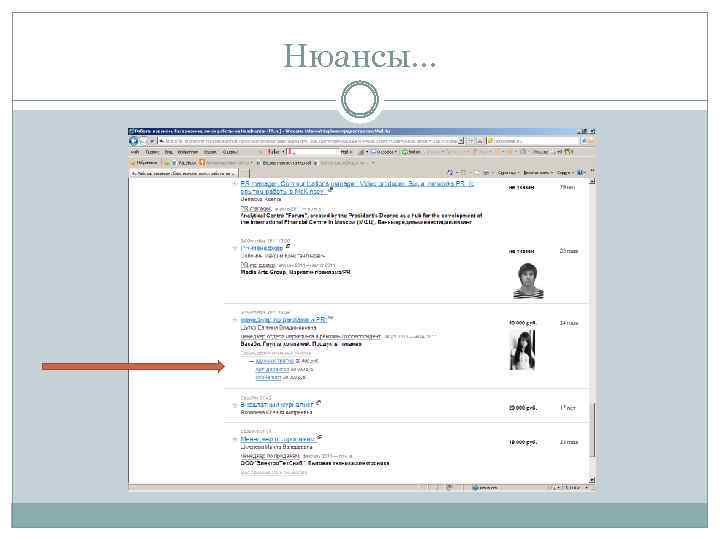
Task: Click the 25 000 руб. salary text
Action: (523, 408)
